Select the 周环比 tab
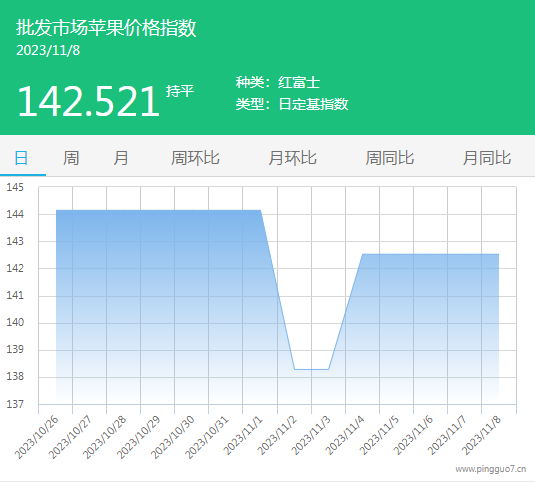The height and width of the screenshot is (482, 535). (x=195, y=158)
